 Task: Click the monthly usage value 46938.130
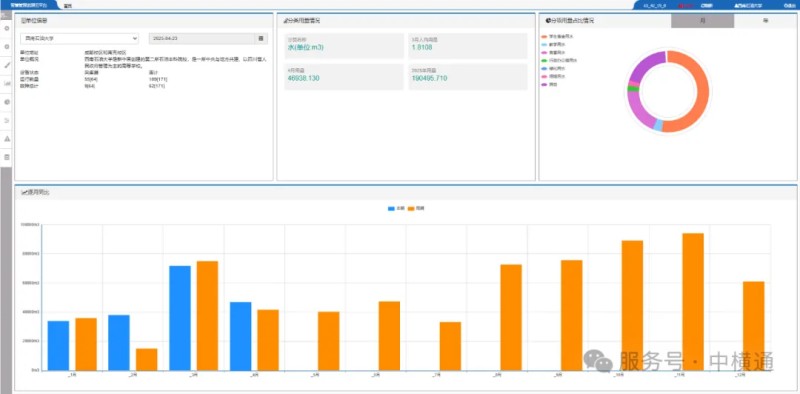coord(304,79)
